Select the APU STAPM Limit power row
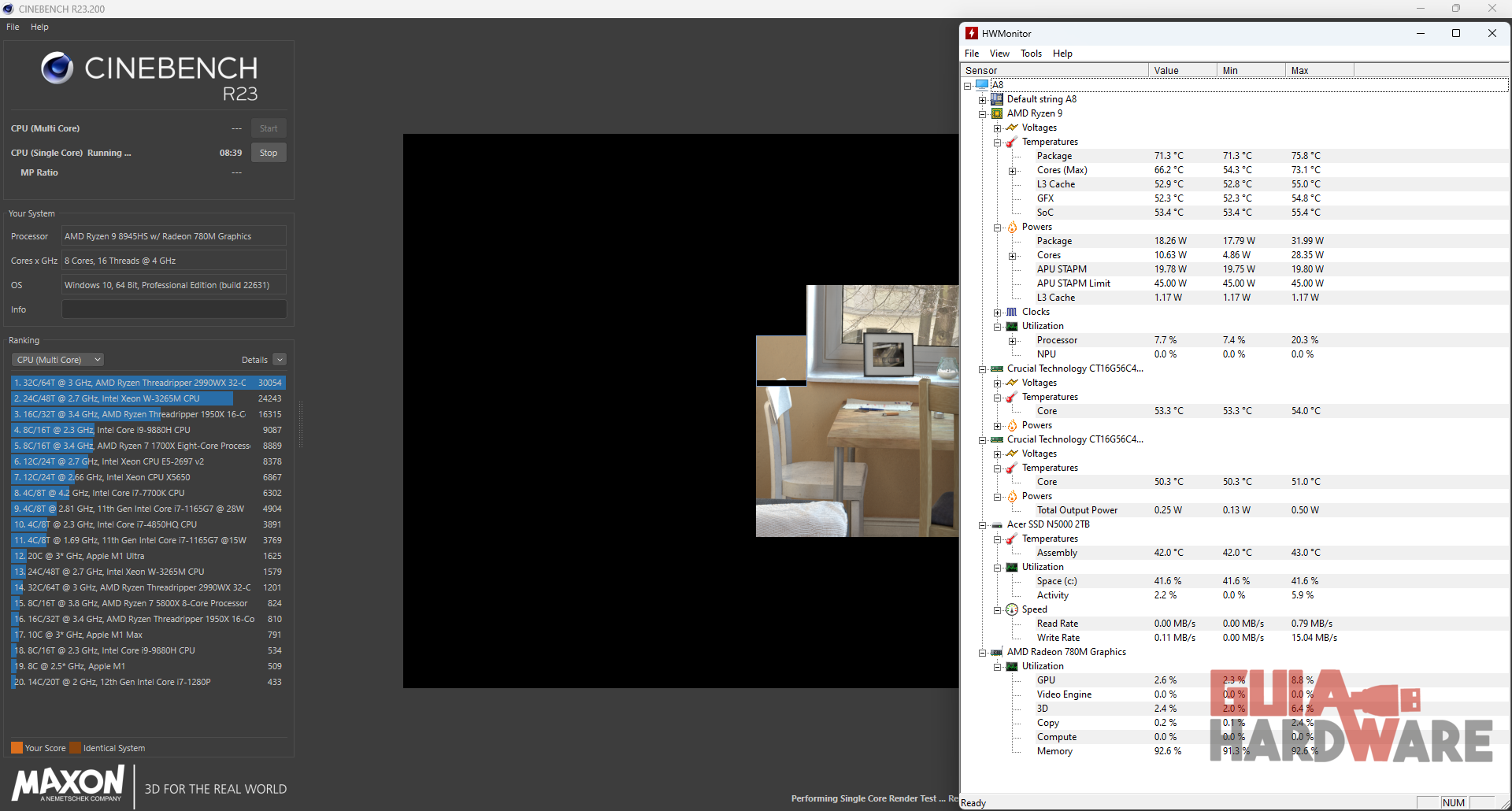 [x=1235, y=283]
